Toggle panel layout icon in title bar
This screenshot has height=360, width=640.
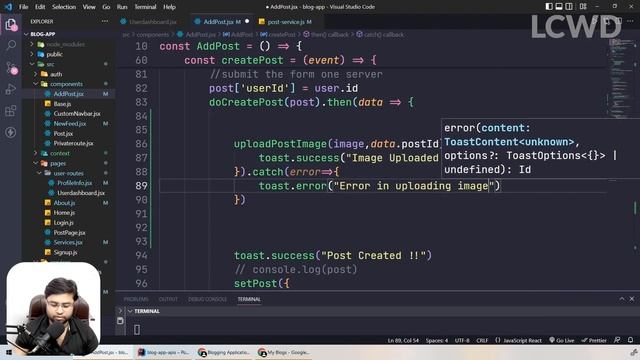[559, 7]
